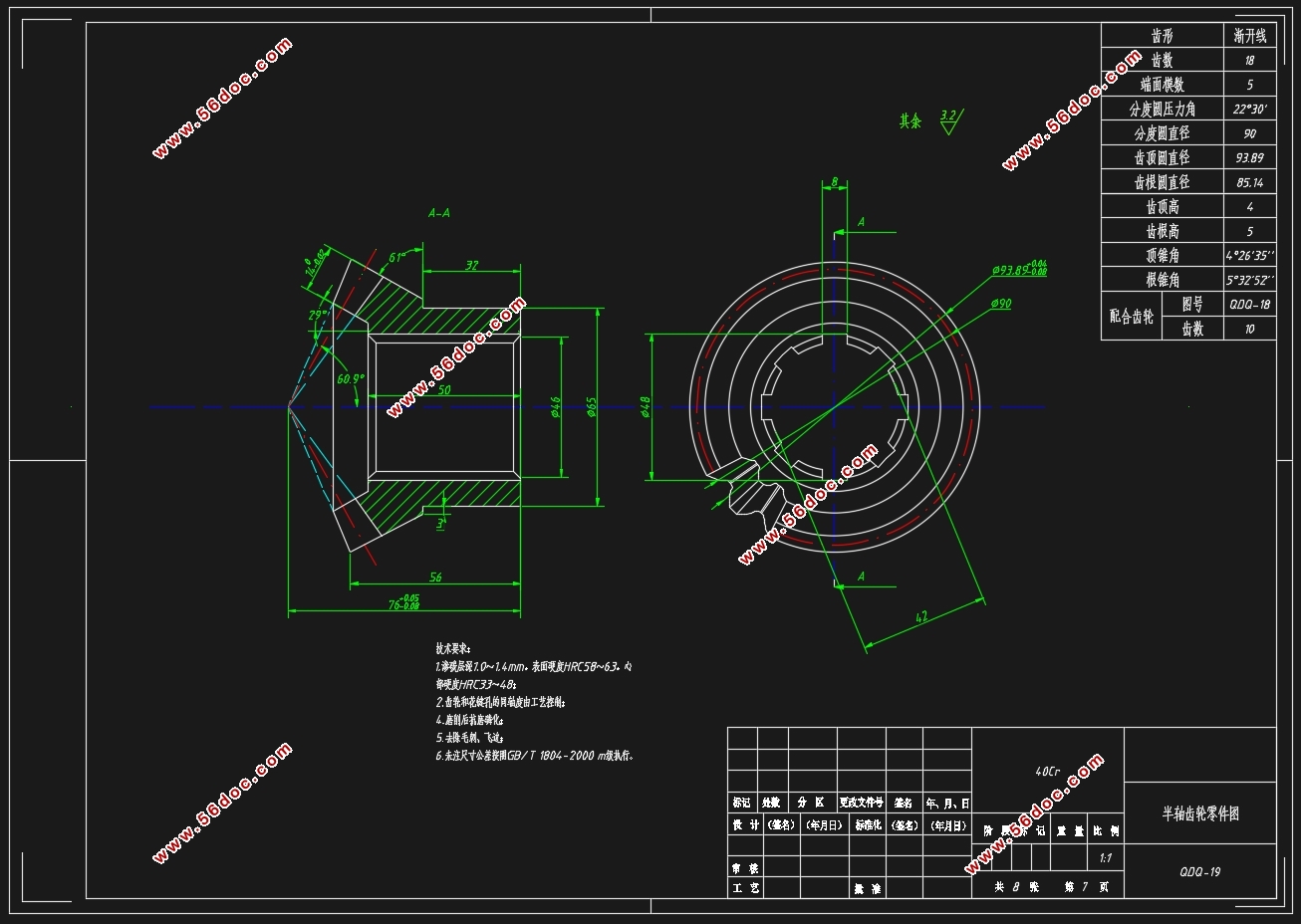
Task: Click the 1:1 scale cell
Action: pyautogui.click(x=1105, y=857)
